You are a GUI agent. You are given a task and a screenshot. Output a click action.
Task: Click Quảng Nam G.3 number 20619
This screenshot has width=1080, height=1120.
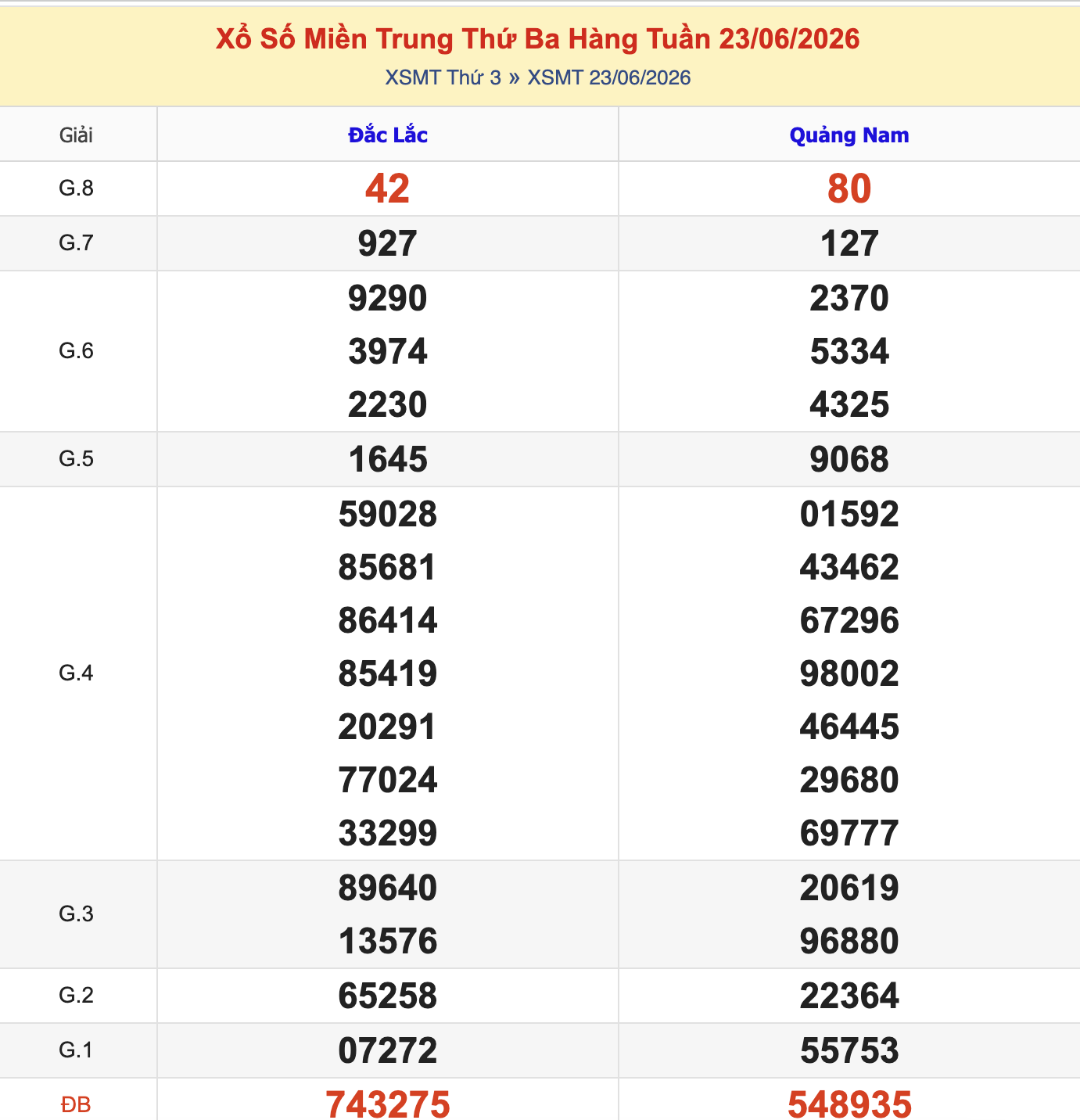849,888
